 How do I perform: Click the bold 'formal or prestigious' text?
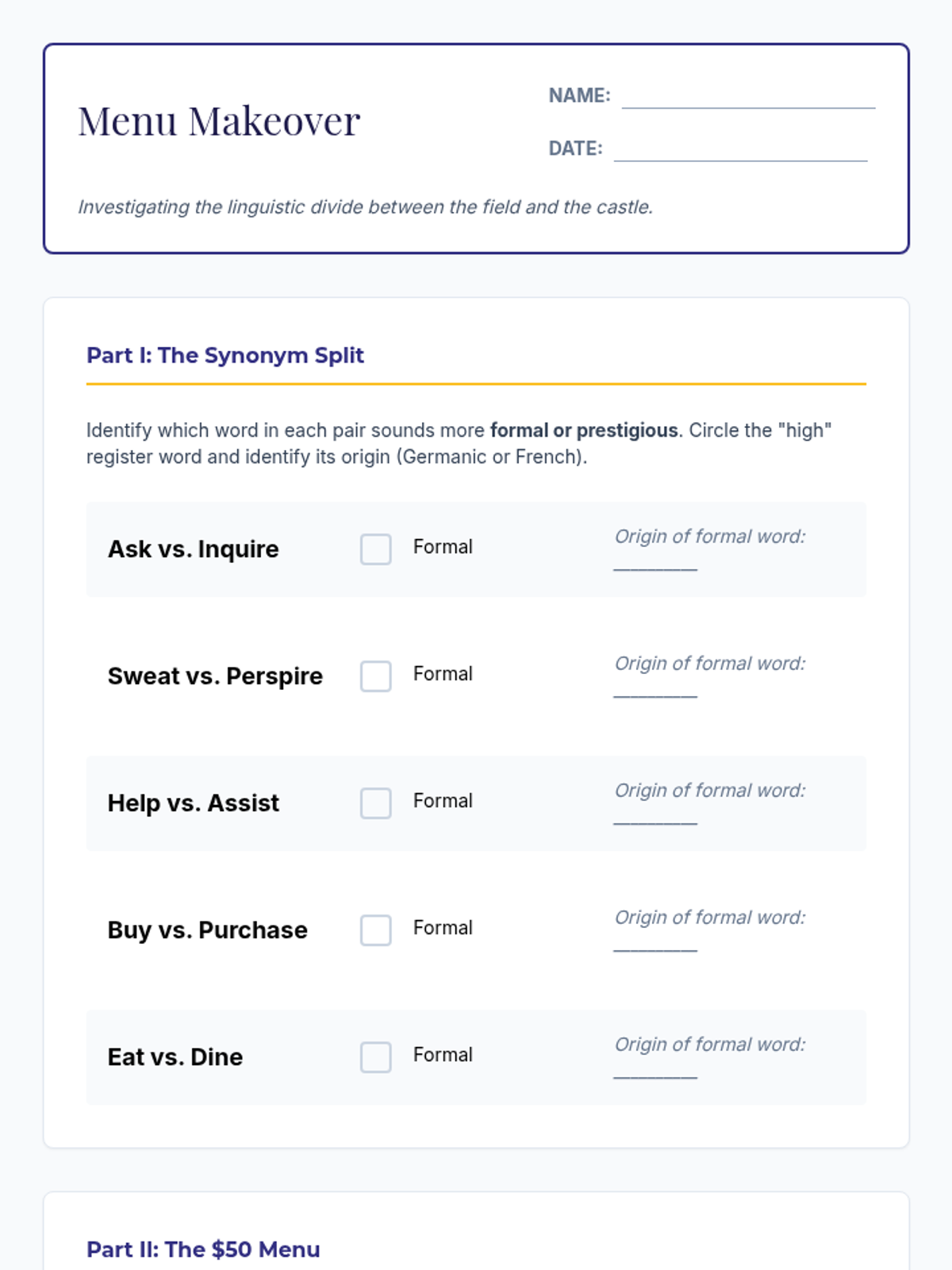pyautogui.click(x=584, y=430)
